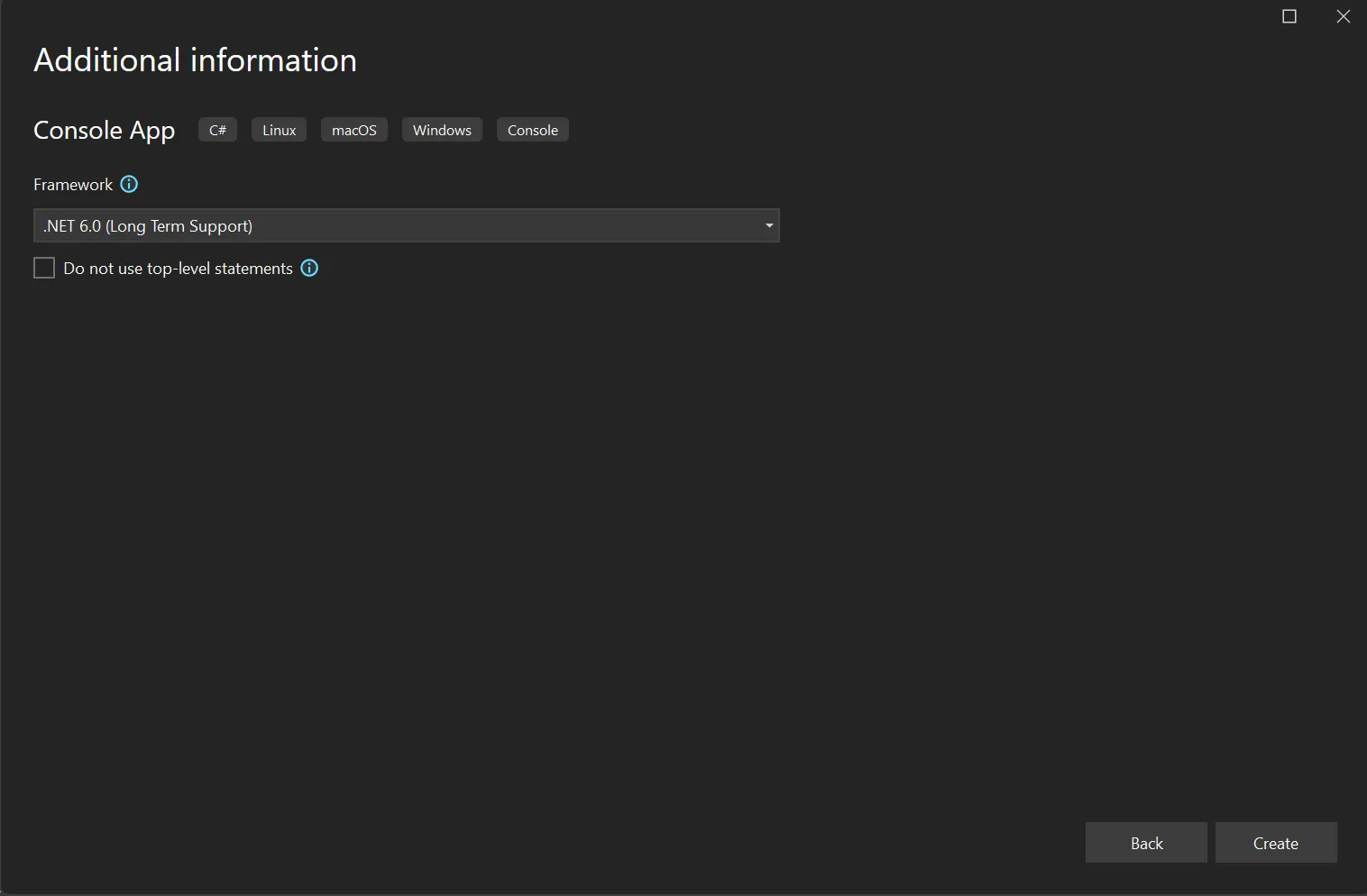The height and width of the screenshot is (896, 1367).
Task: Click the 'Framework' field label
Action: [x=73, y=185]
